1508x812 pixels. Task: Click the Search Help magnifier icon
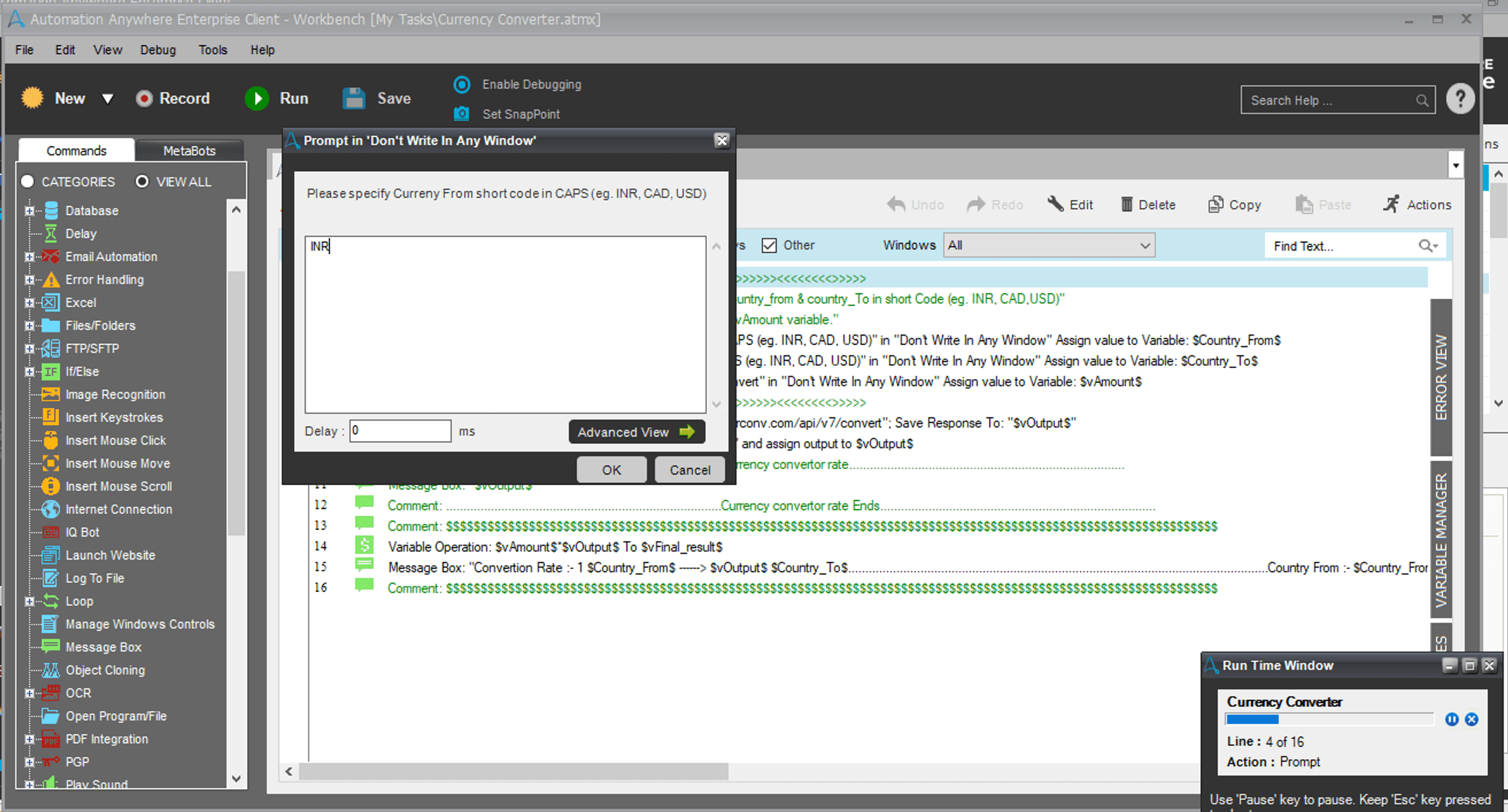tap(1422, 100)
